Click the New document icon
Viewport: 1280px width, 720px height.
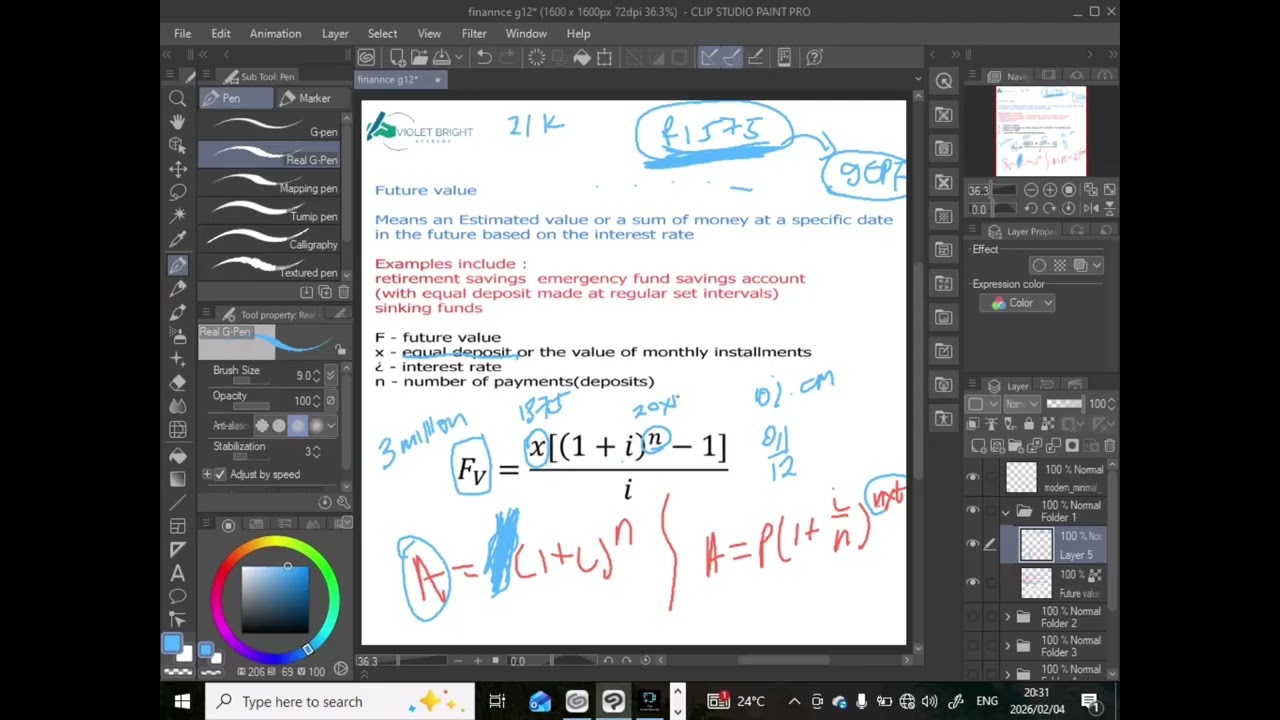tap(397, 58)
